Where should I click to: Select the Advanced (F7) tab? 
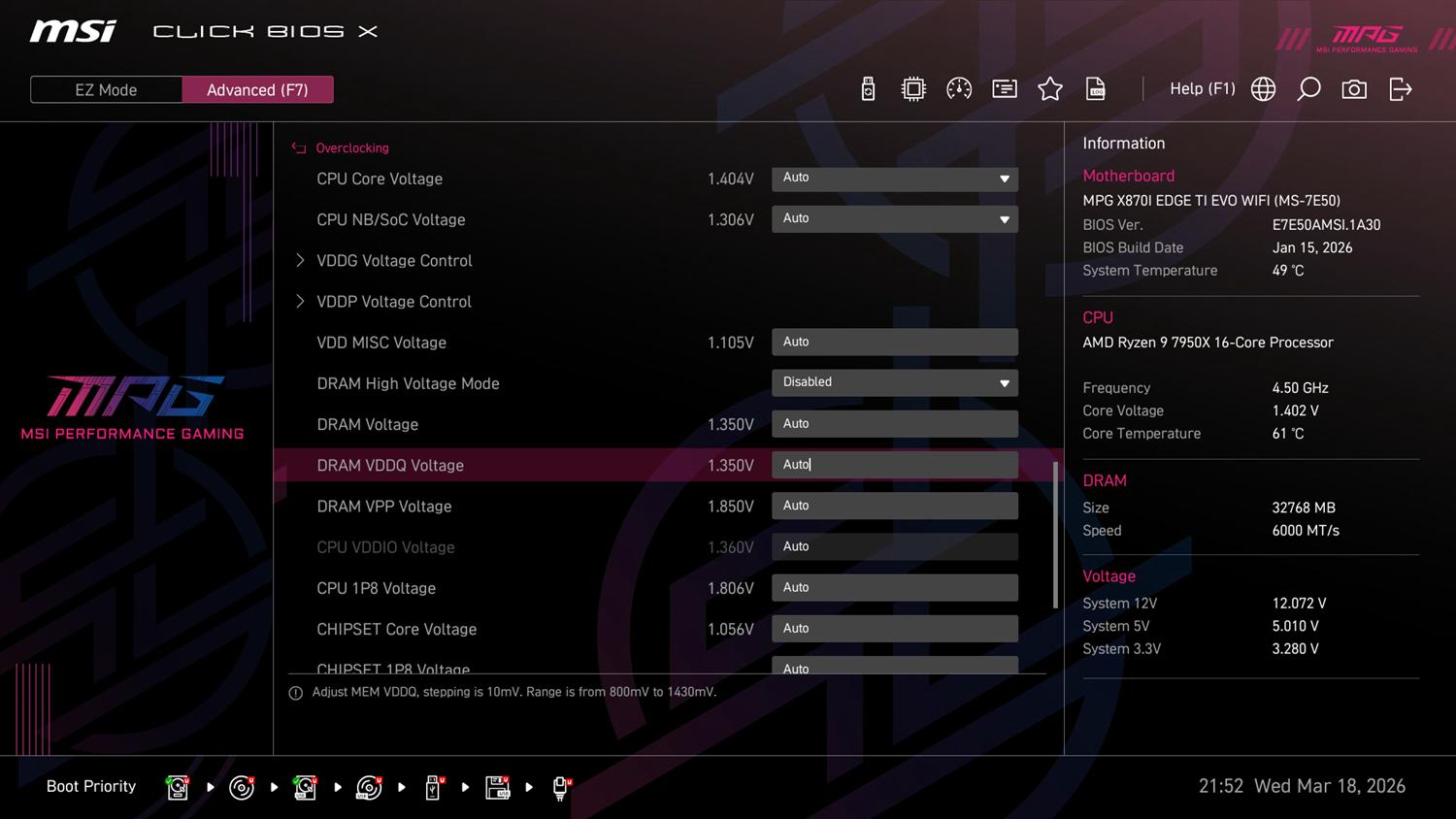257,90
